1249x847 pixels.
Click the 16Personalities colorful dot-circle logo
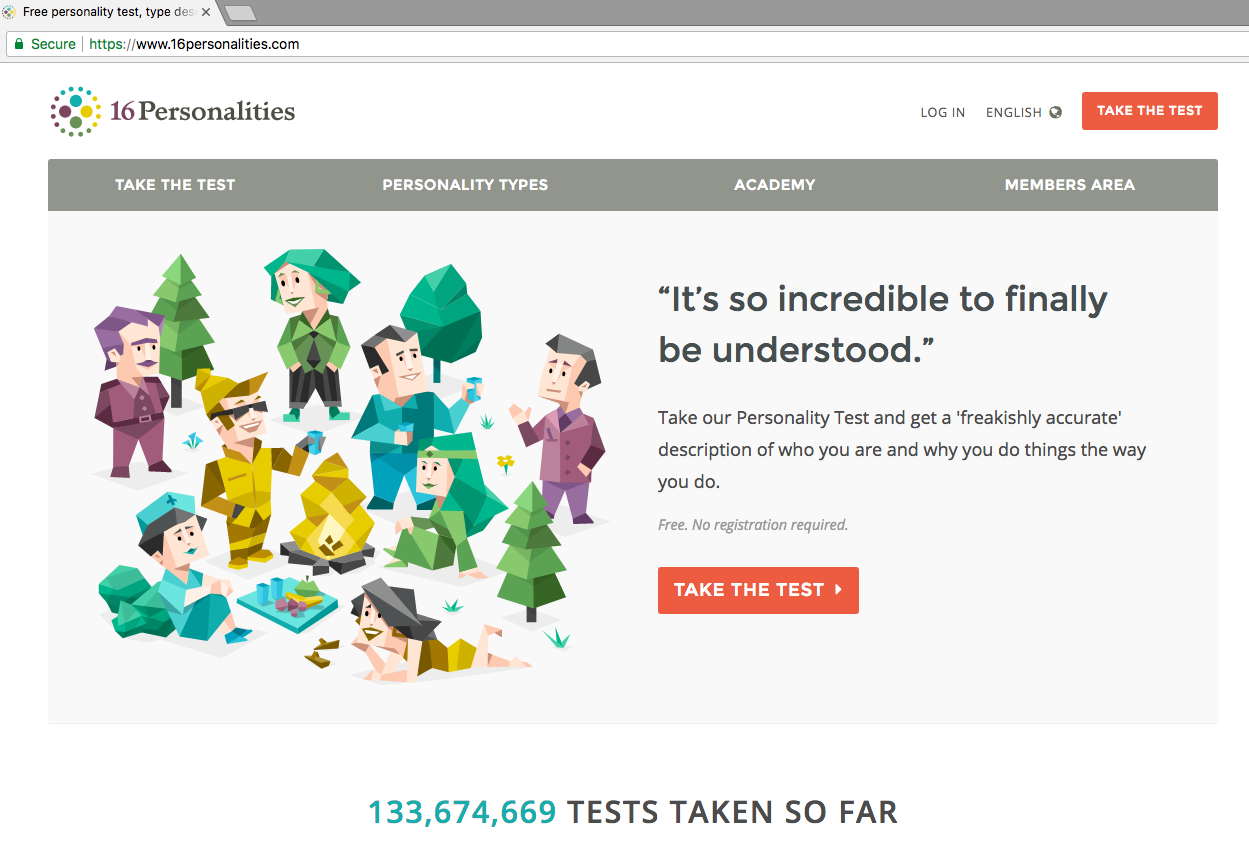tap(76, 111)
